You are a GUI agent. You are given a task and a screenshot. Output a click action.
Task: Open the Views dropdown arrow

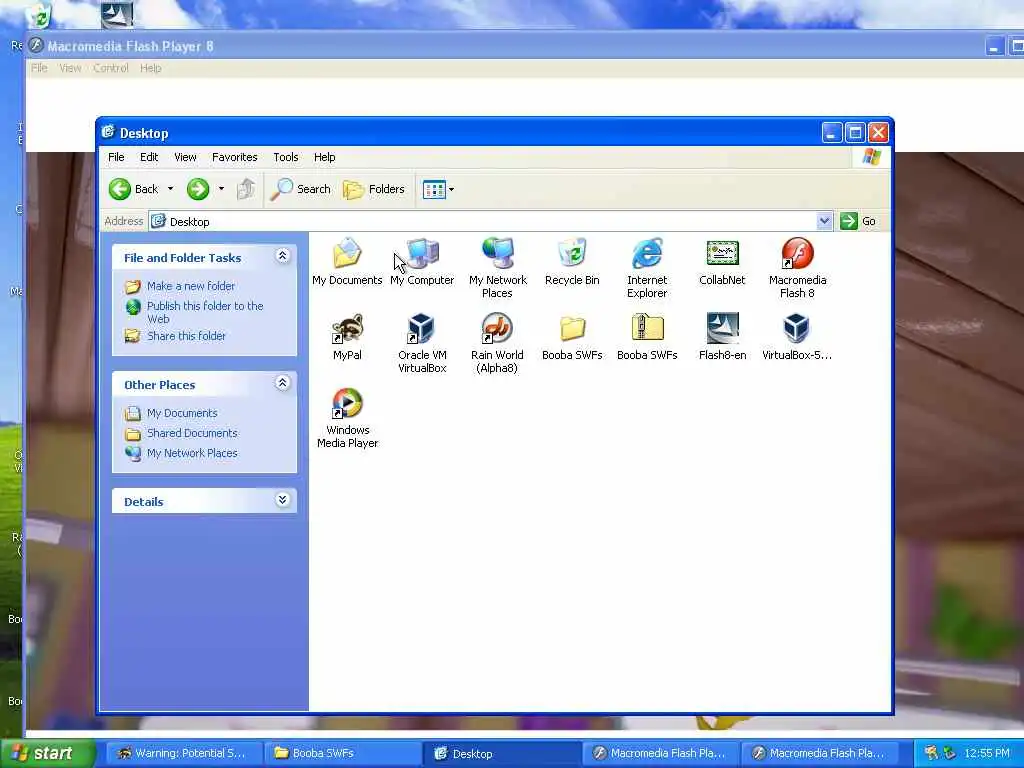coord(451,189)
